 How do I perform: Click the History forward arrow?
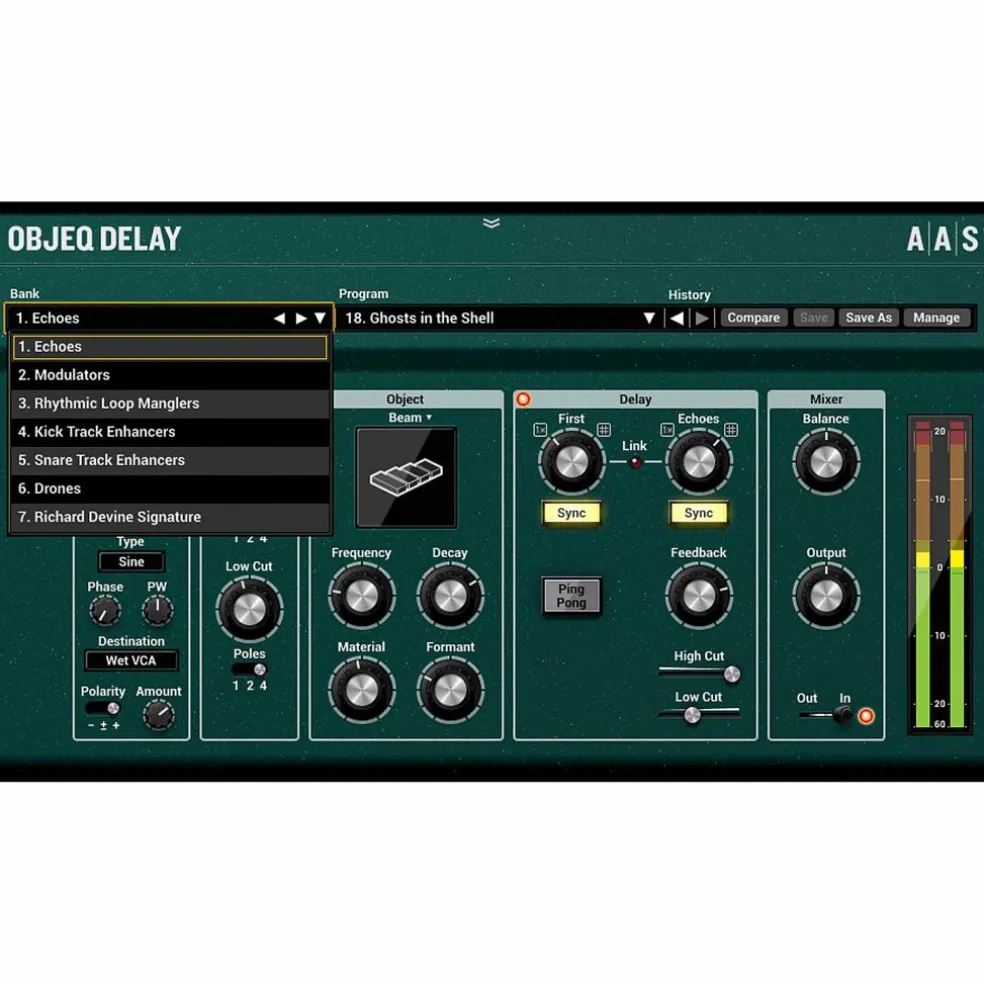click(x=702, y=318)
